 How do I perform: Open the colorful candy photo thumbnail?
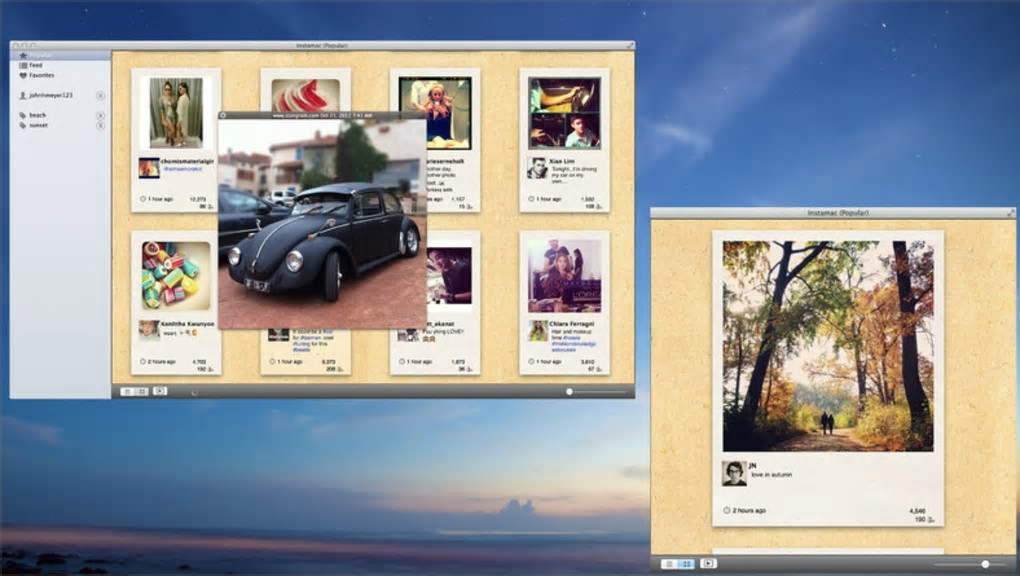coord(176,275)
